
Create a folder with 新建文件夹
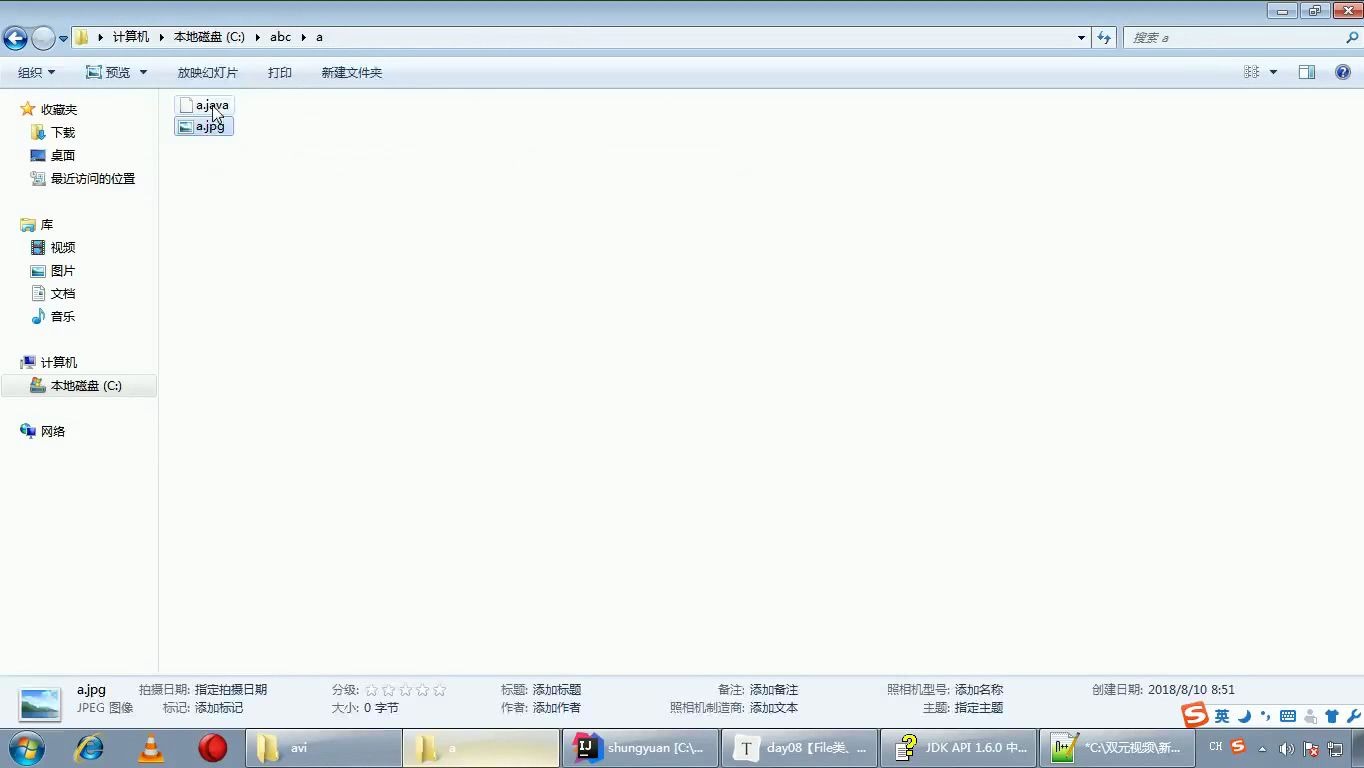coord(351,72)
